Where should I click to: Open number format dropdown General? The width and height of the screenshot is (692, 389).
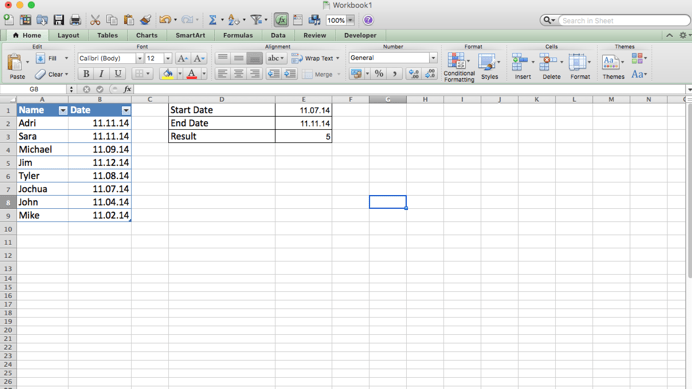(433, 58)
